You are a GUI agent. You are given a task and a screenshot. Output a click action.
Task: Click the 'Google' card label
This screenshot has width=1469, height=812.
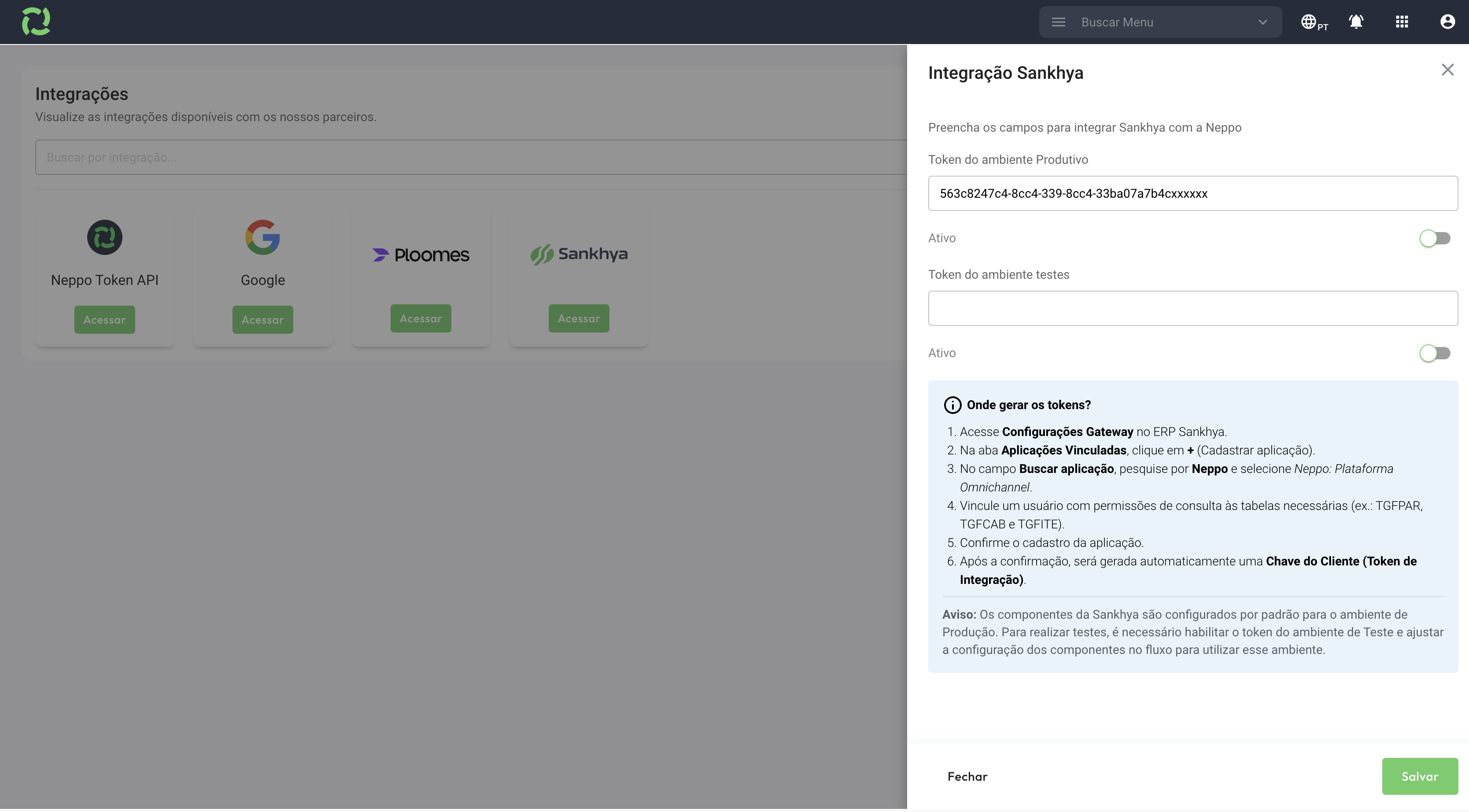point(262,280)
